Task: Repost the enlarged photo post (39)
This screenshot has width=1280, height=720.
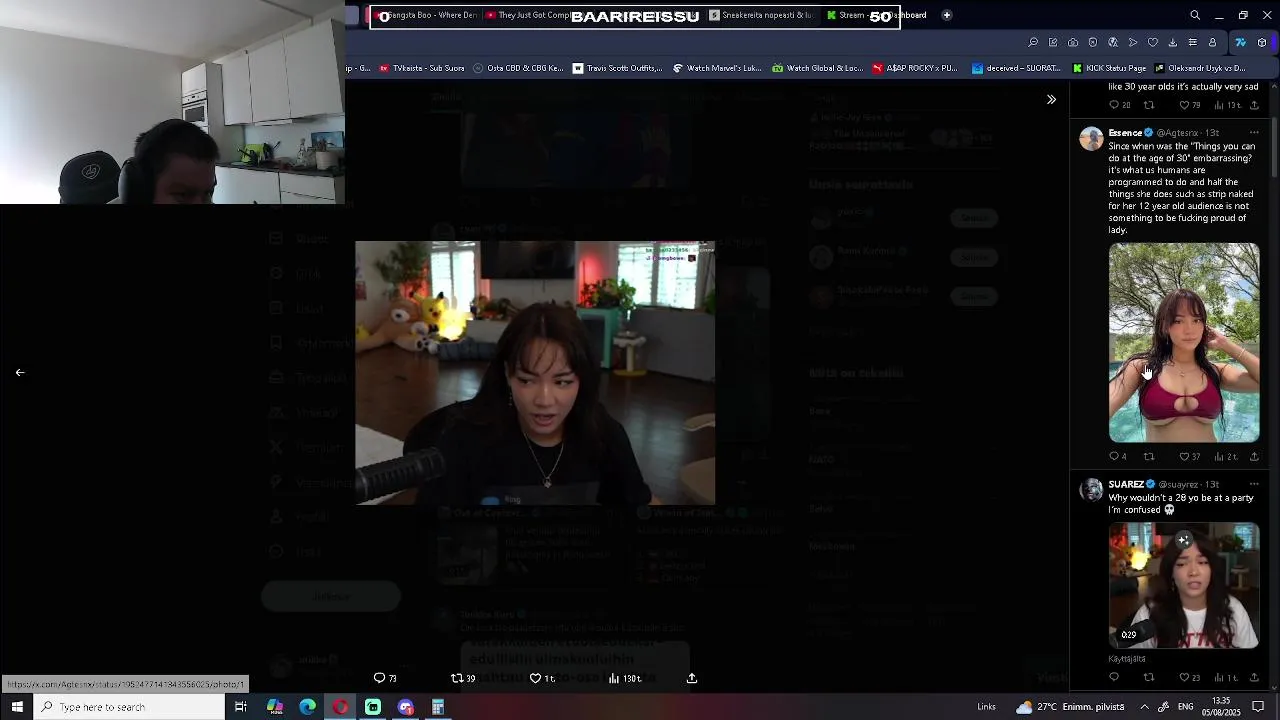Action: tap(463, 678)
